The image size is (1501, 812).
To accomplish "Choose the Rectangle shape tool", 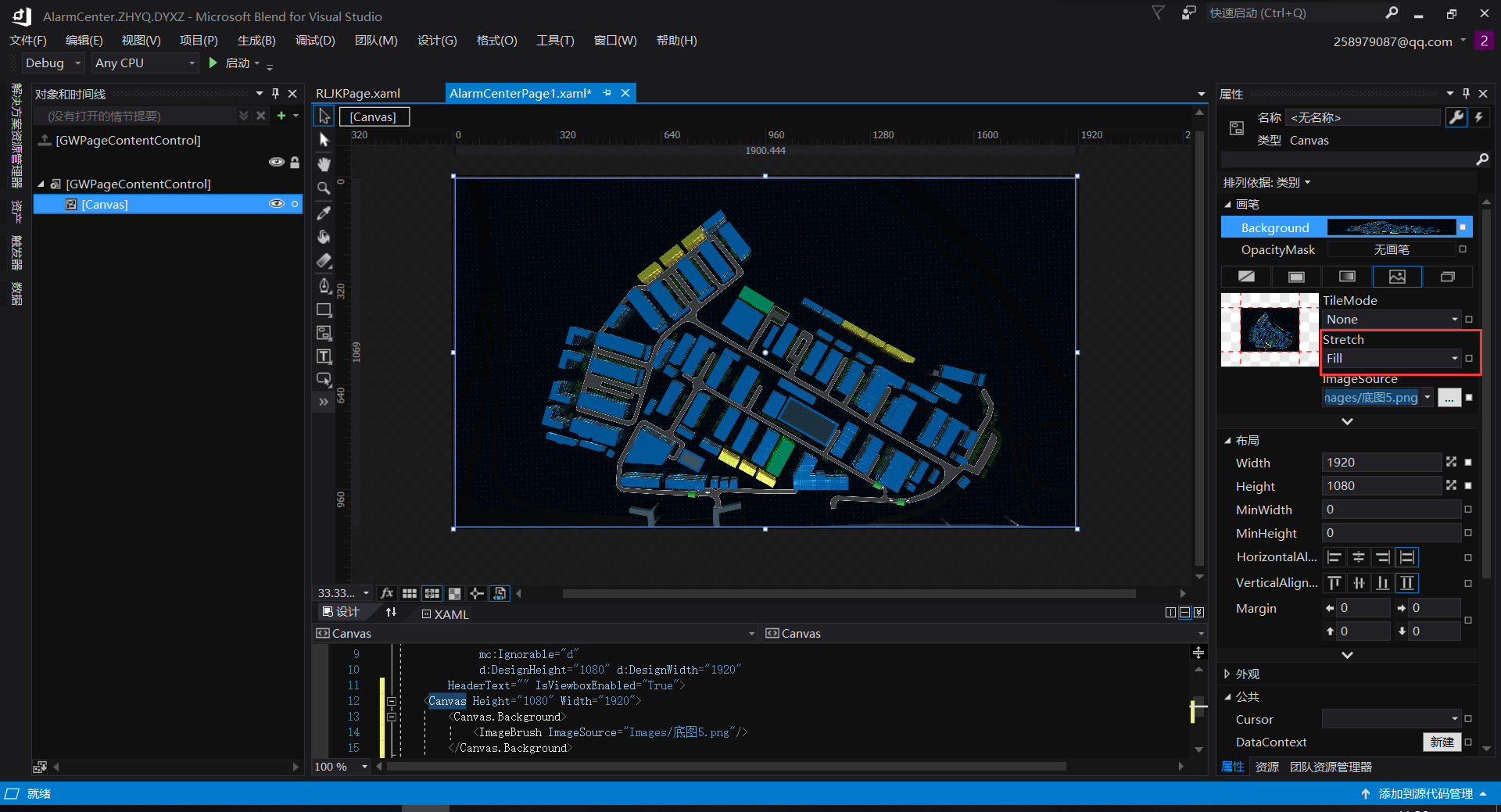I will pyautogui.click(x=324, y=309).
